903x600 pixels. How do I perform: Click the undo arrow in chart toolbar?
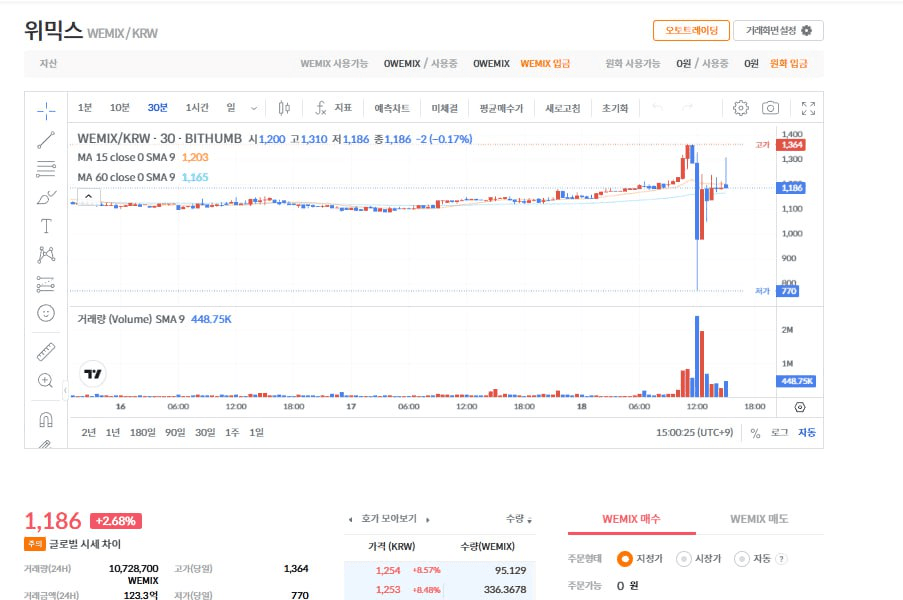pyautogui.click(x=658, y=108)
